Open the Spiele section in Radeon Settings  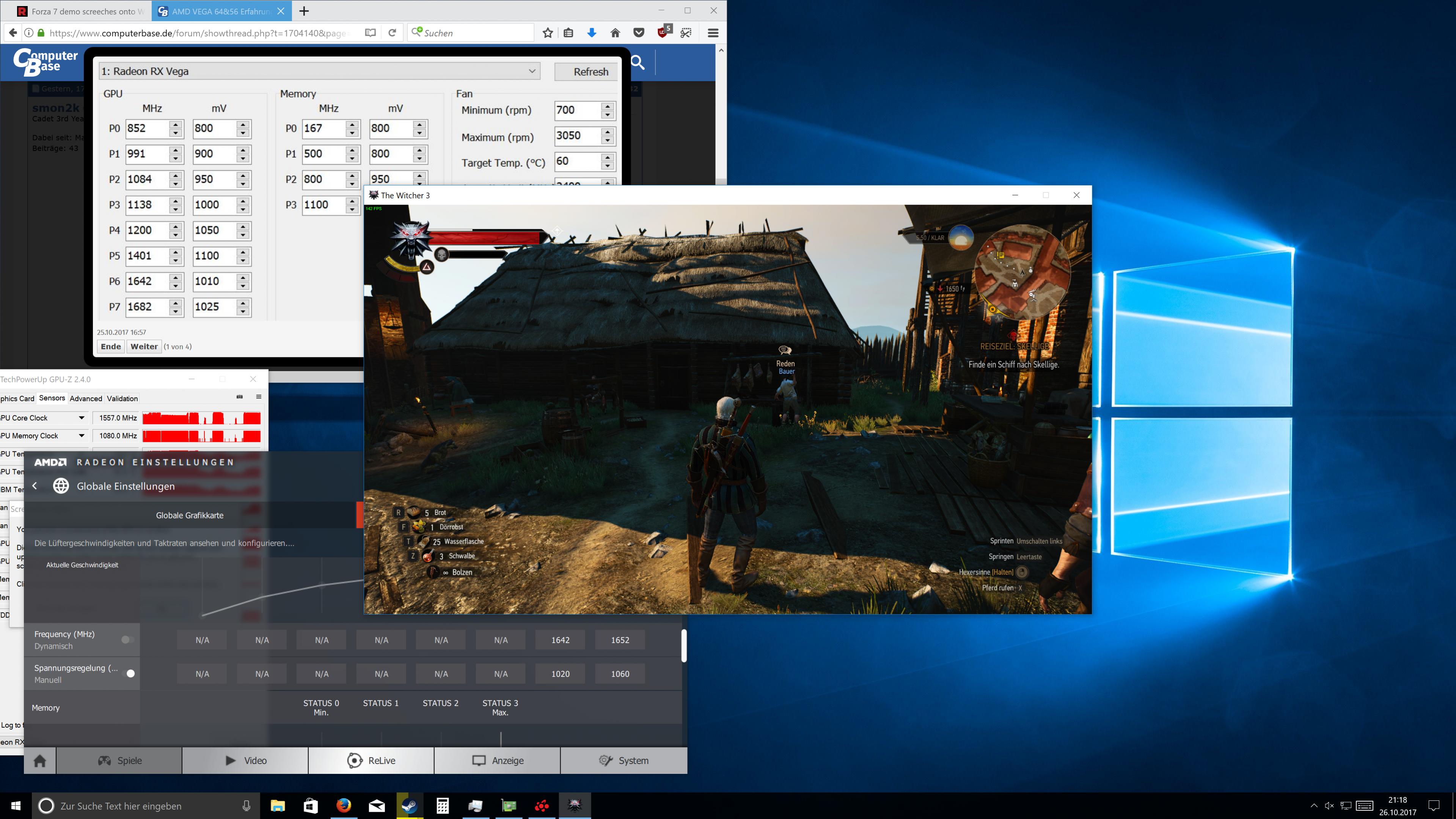click(x=119, y=761)
